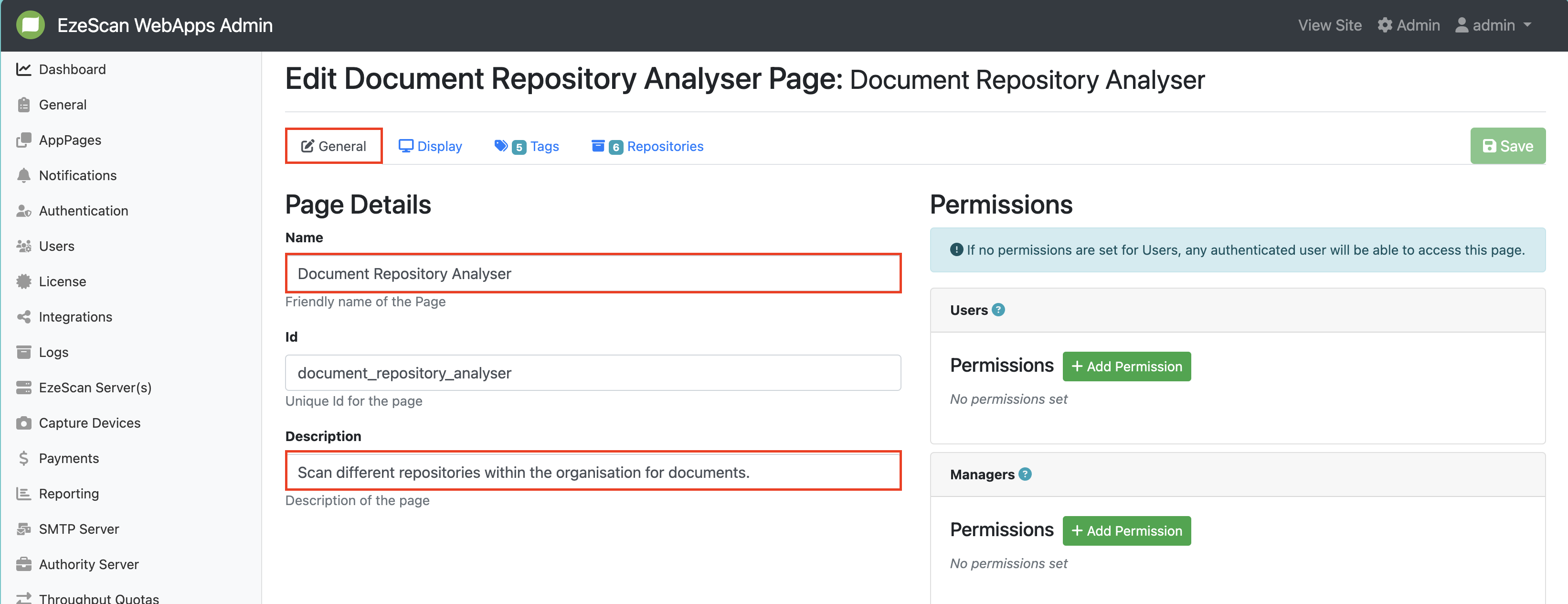This screenshot has height=604, width=1568.
Task: Click the Notifications bell icon
Action: (24, 175)
